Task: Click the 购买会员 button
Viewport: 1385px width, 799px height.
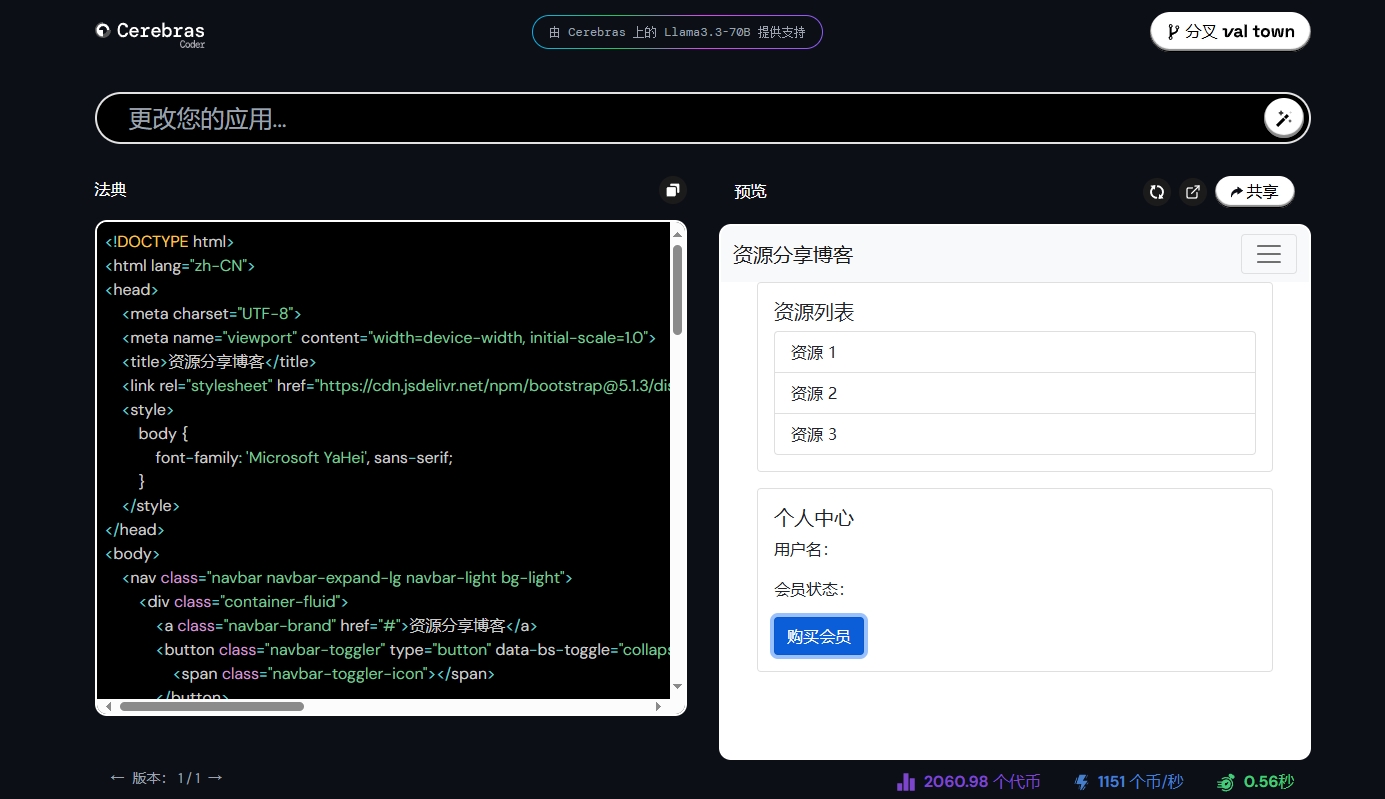Action: pos(819,637)
